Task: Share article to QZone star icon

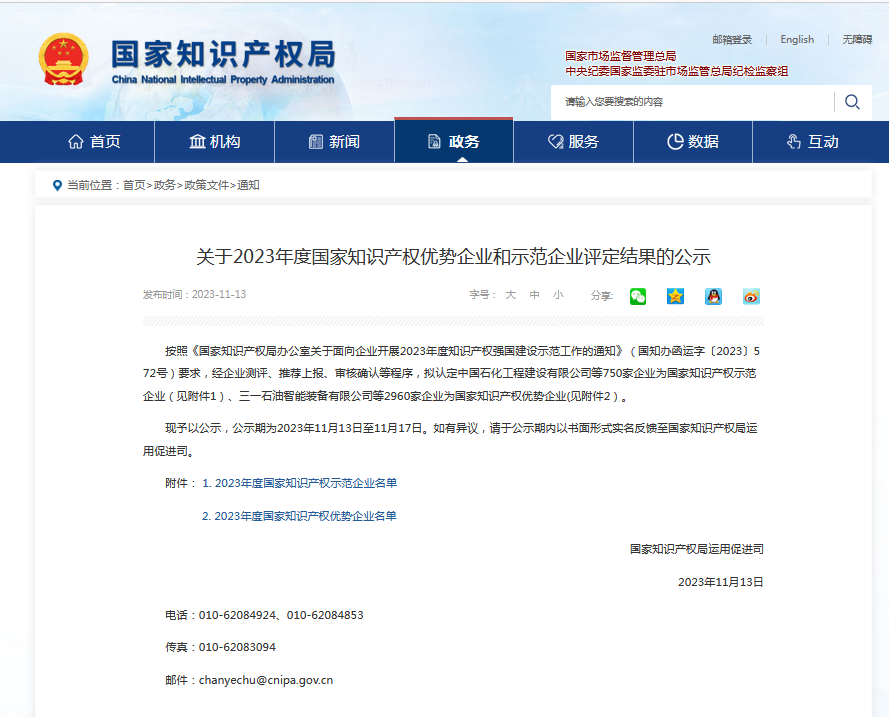Action: 675,296
